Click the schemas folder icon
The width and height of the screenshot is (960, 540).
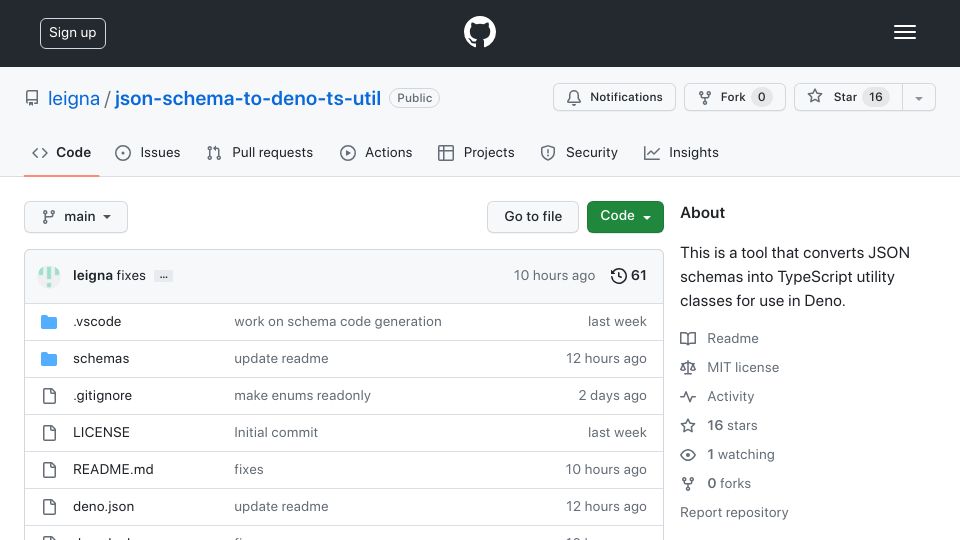[49, 359]
